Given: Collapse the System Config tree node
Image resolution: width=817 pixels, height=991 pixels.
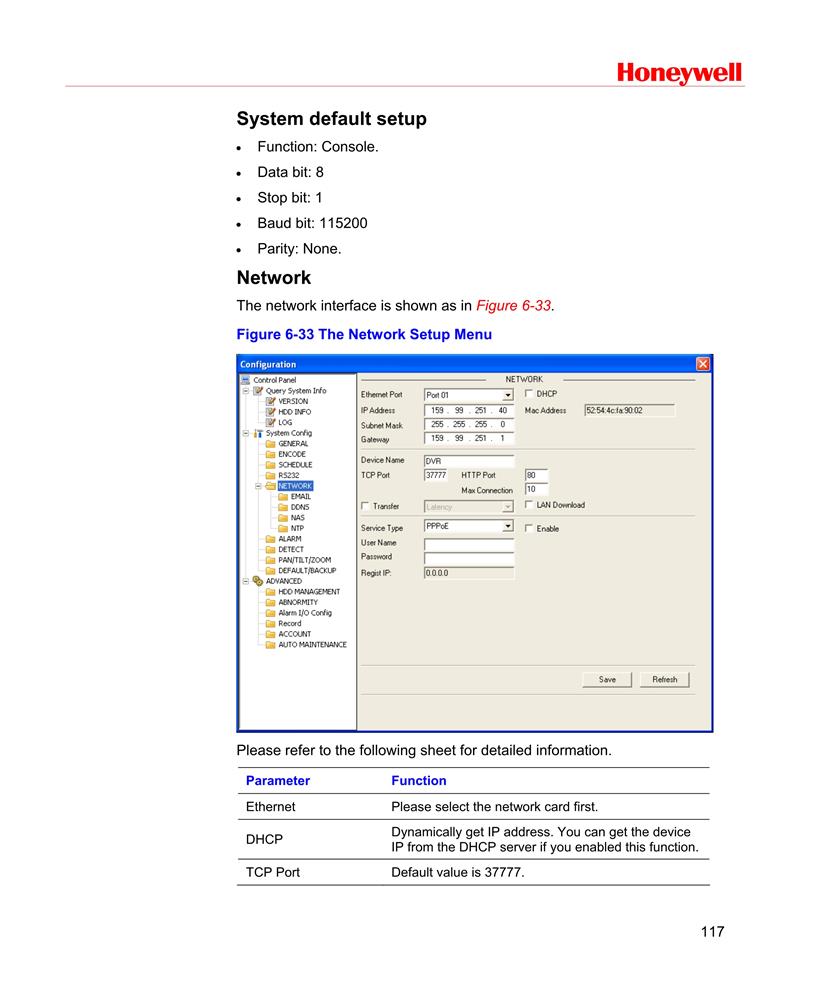Looking at the screenshot, I should click(246, 433).
